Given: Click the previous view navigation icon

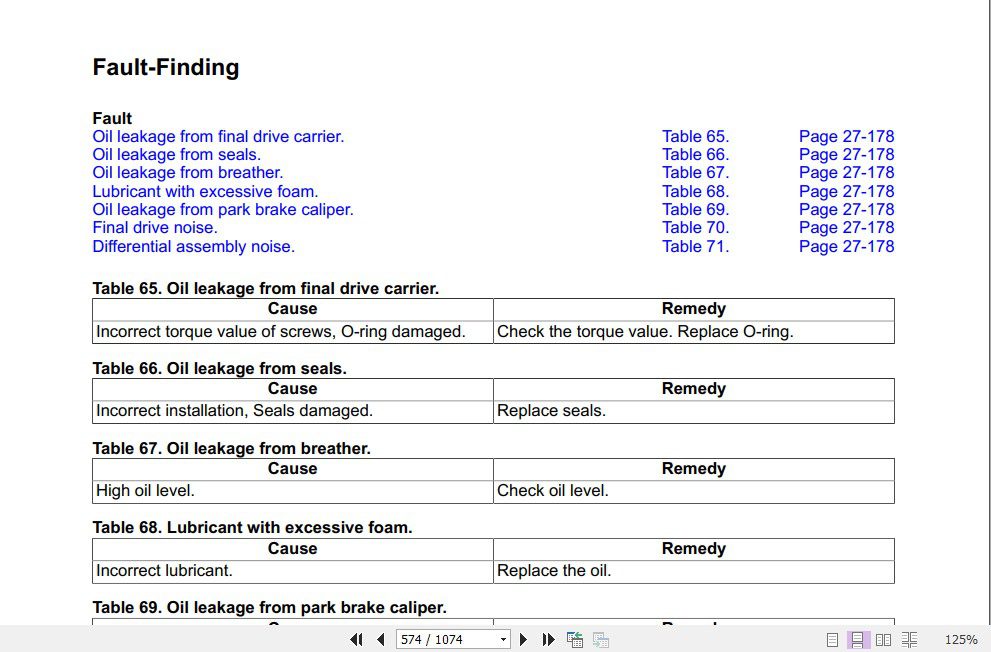Looking at the screenshot, I should (575, 640).
